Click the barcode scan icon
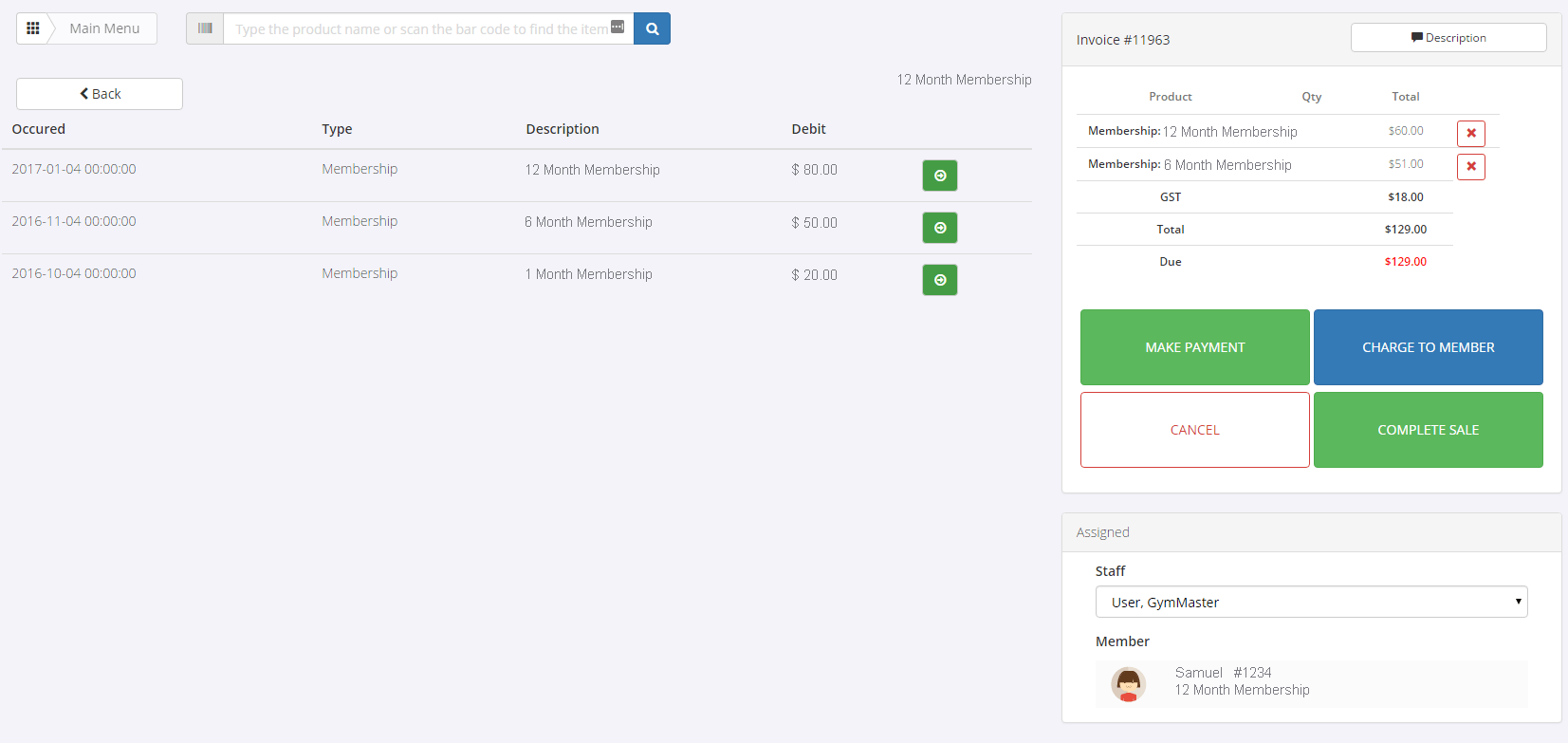 pos(205,28)
